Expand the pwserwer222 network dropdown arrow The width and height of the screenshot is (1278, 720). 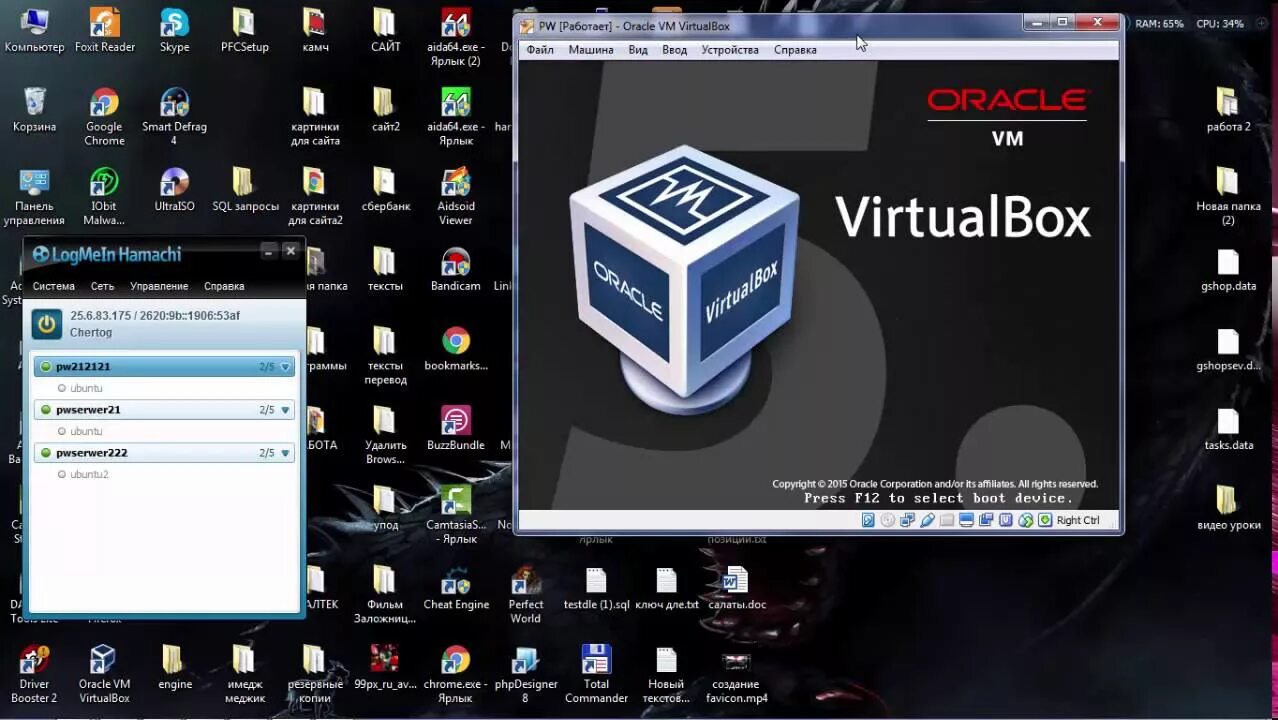click(285, 453)
